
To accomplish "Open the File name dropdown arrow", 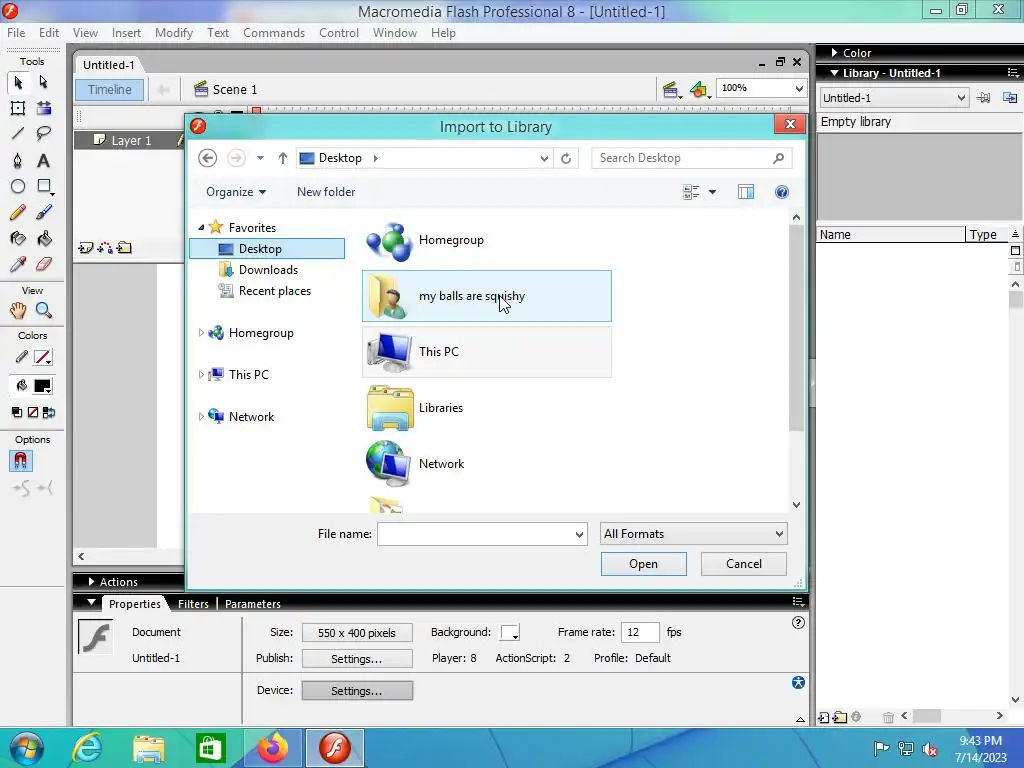I will click(579, 534).
